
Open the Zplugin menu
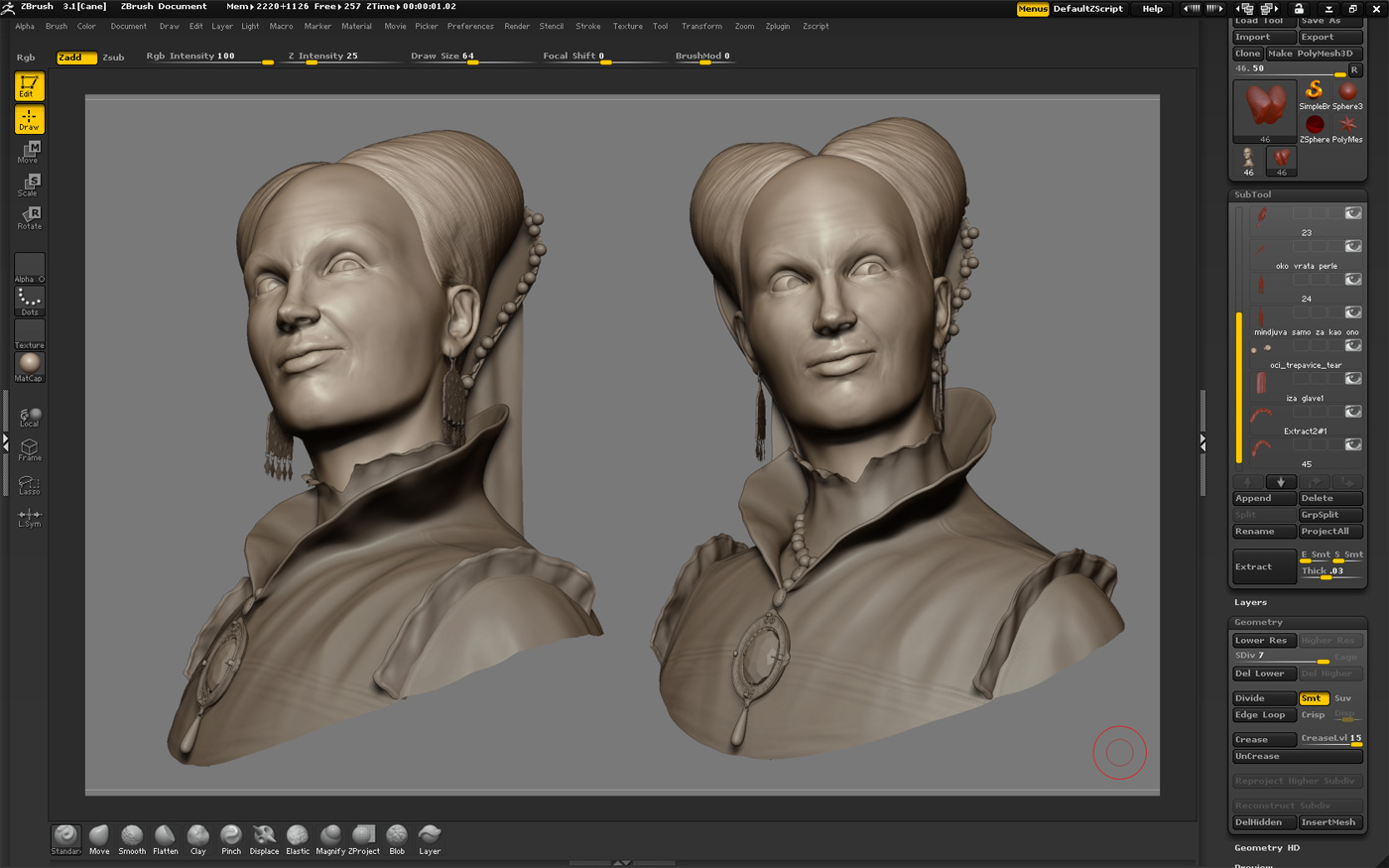tap(778, 27)
